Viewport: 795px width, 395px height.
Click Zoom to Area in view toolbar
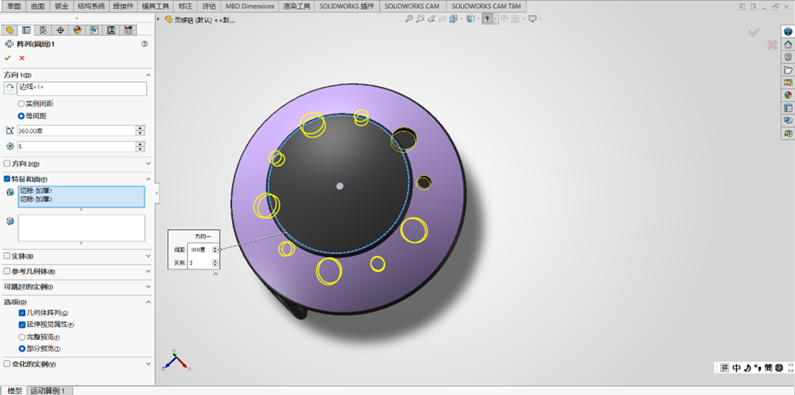(420, 19)
